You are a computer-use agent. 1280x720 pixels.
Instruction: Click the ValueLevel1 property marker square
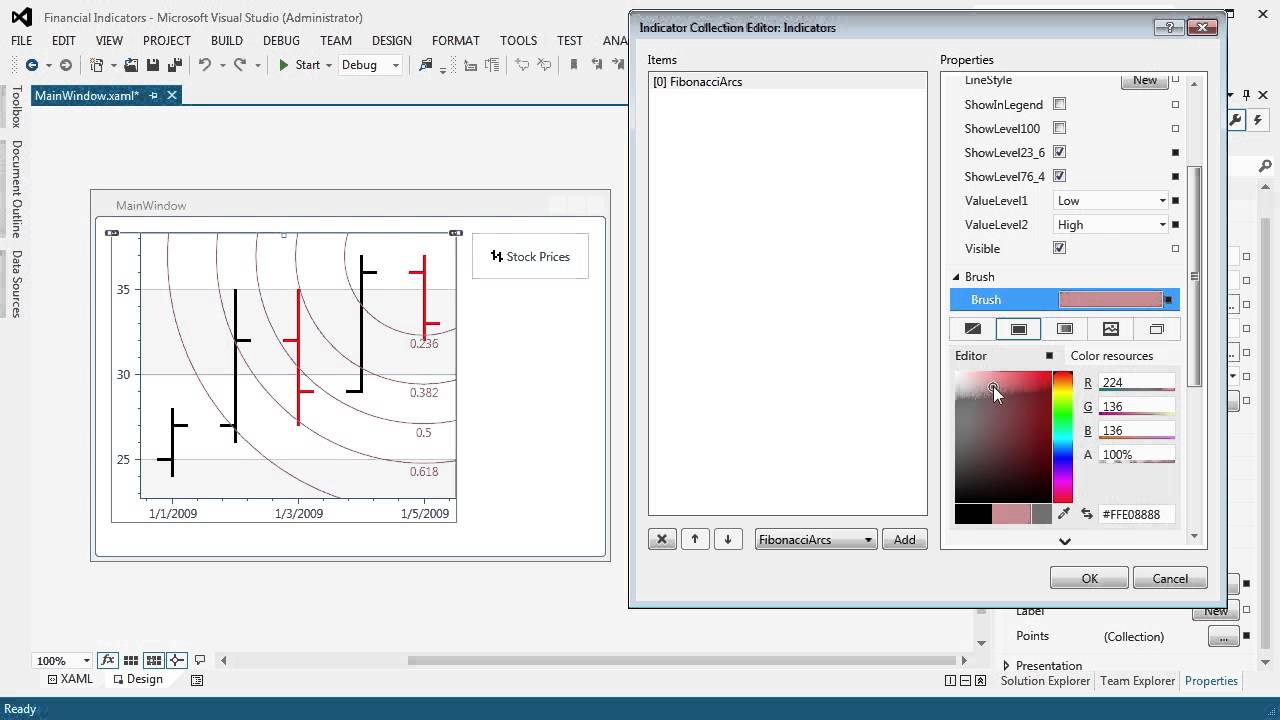point(1175,200)
